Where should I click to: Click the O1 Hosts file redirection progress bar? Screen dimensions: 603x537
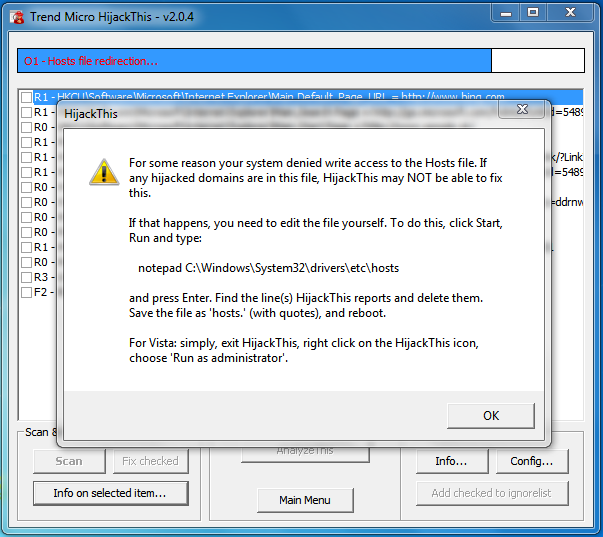pos(301,60)
